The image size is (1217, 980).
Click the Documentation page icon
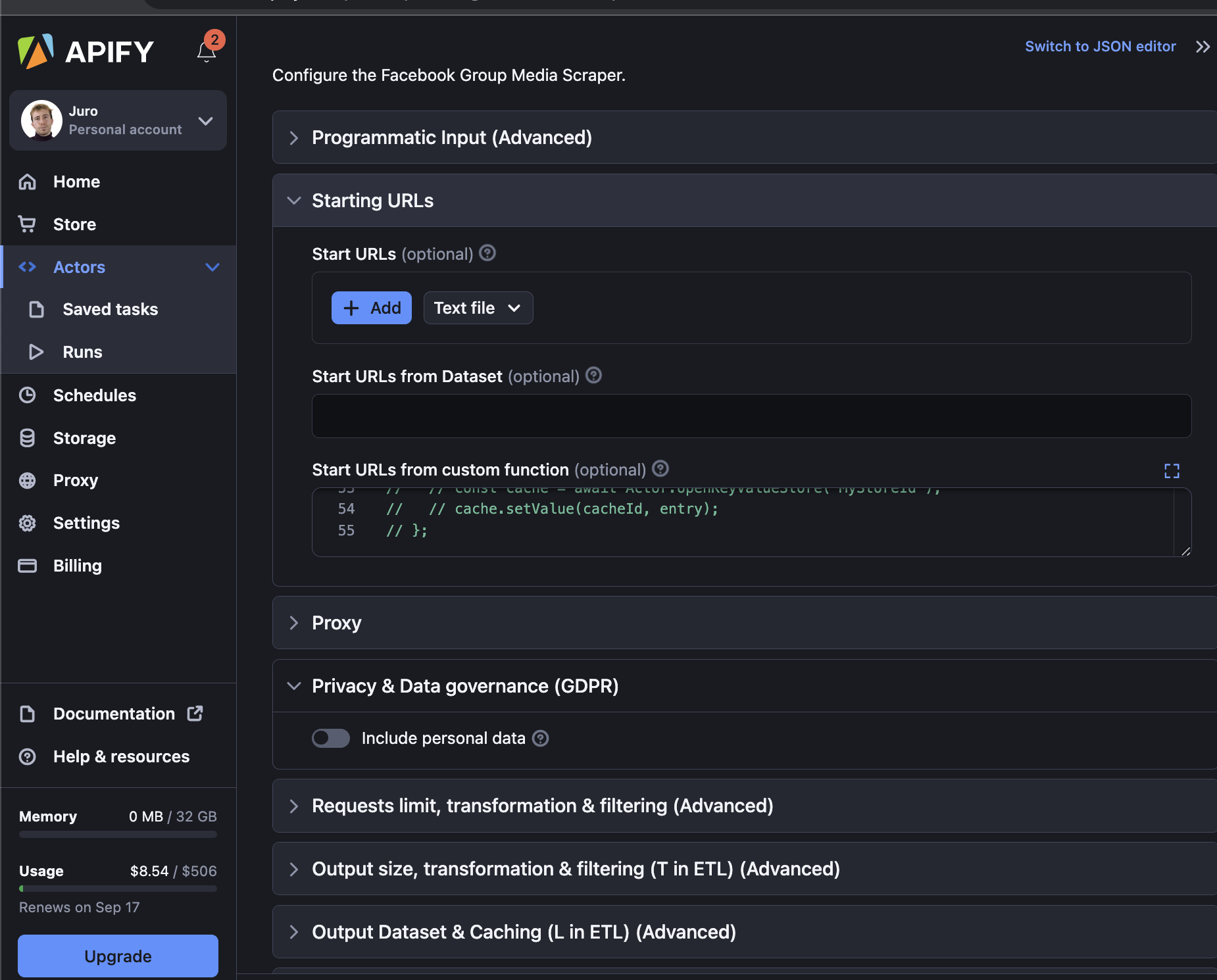click(27, 714)
